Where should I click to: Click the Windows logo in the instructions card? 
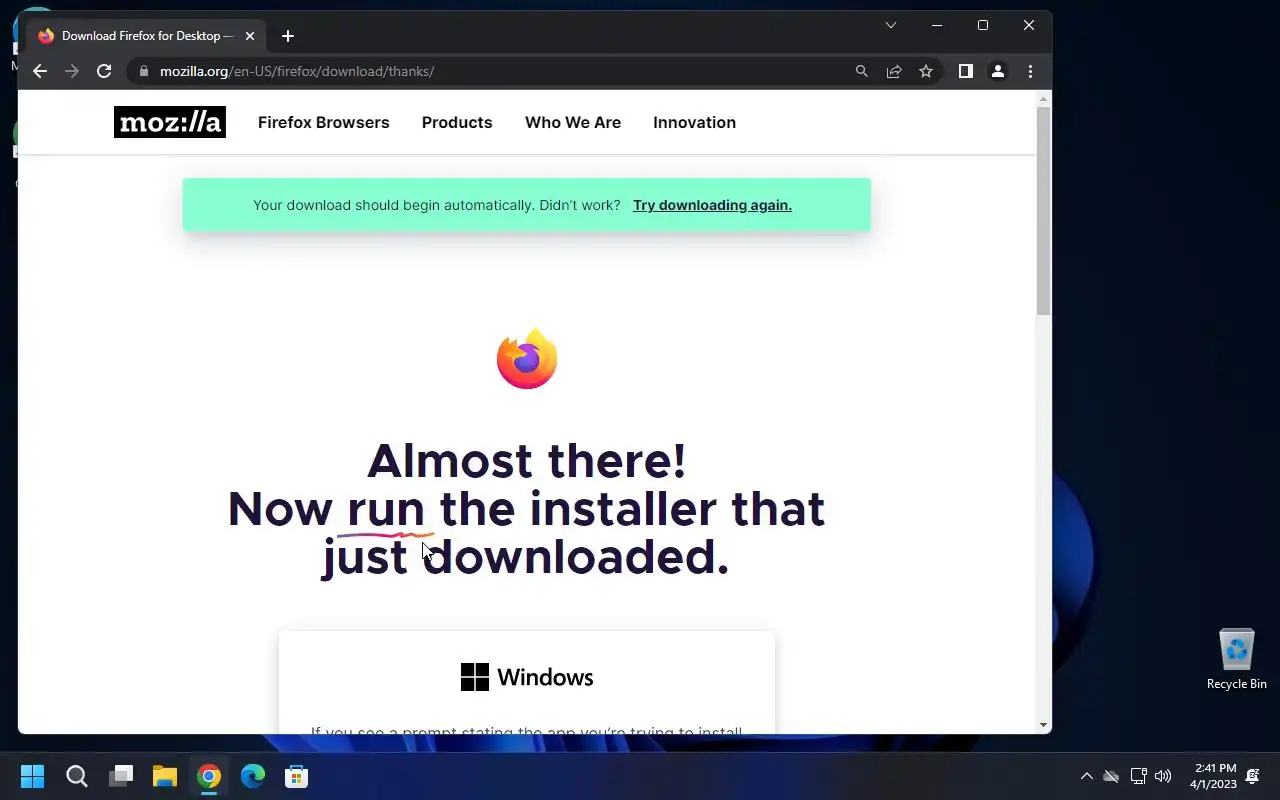tap(475, 677)
